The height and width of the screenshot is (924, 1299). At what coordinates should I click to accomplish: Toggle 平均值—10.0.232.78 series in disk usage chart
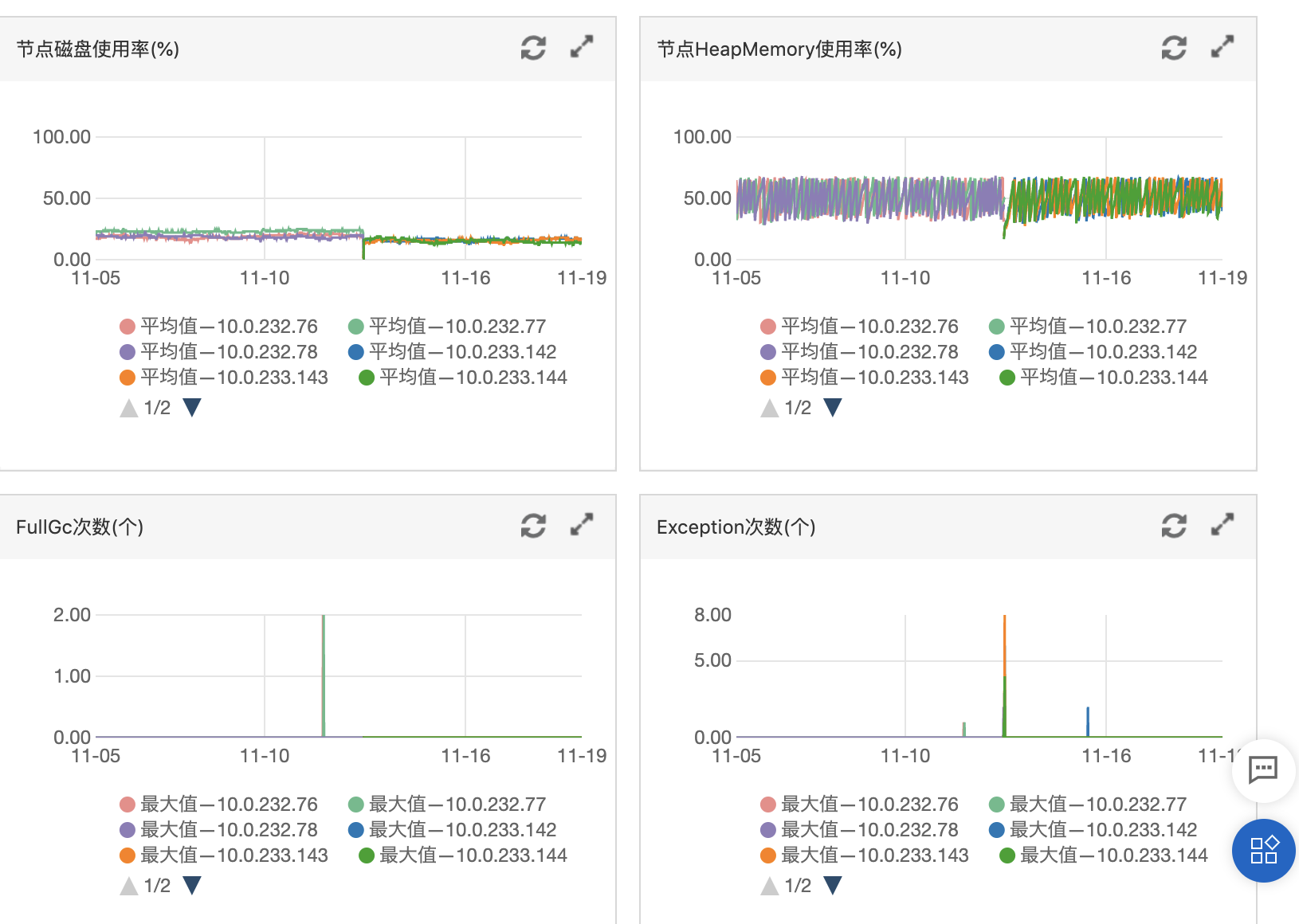[218, 352]
